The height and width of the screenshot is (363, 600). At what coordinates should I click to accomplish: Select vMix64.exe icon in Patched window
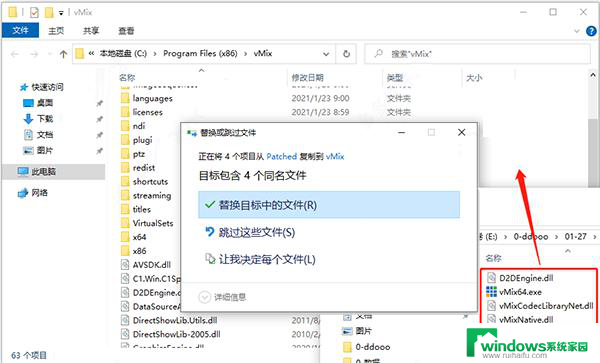tap(491, 292)
